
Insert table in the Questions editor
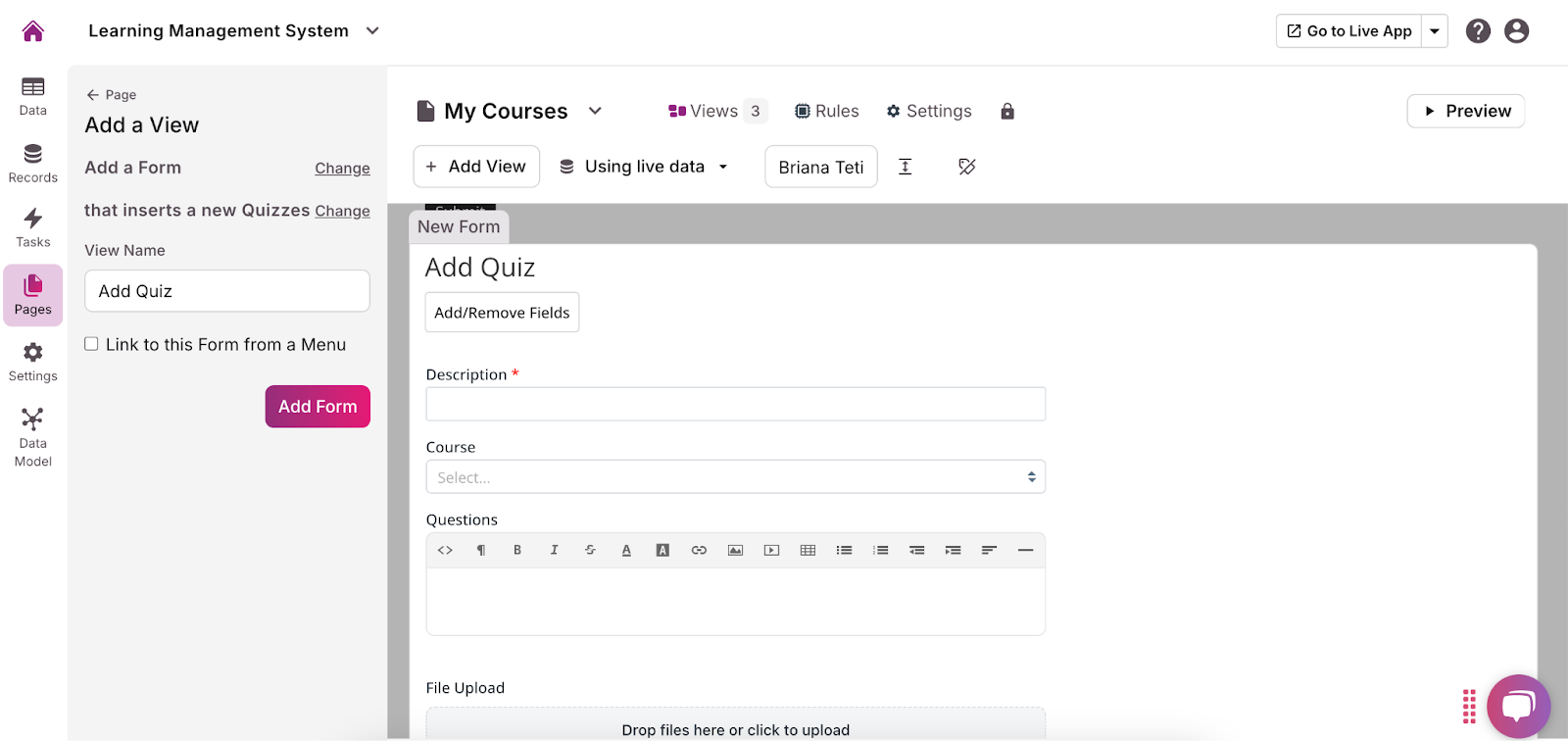click(808, 551)
